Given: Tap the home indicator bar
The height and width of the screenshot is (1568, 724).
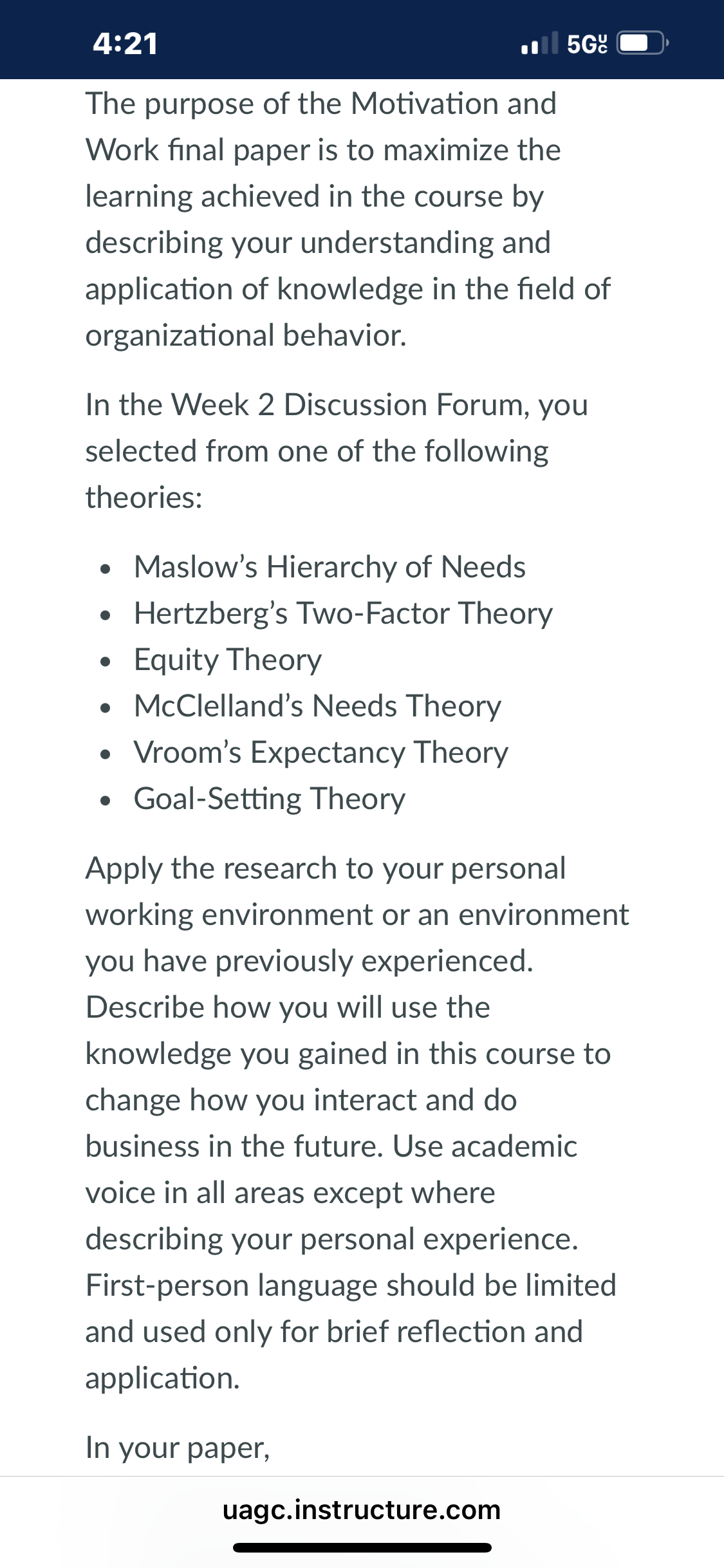Looking at the screenshot, I should [x=362, y=1547].
